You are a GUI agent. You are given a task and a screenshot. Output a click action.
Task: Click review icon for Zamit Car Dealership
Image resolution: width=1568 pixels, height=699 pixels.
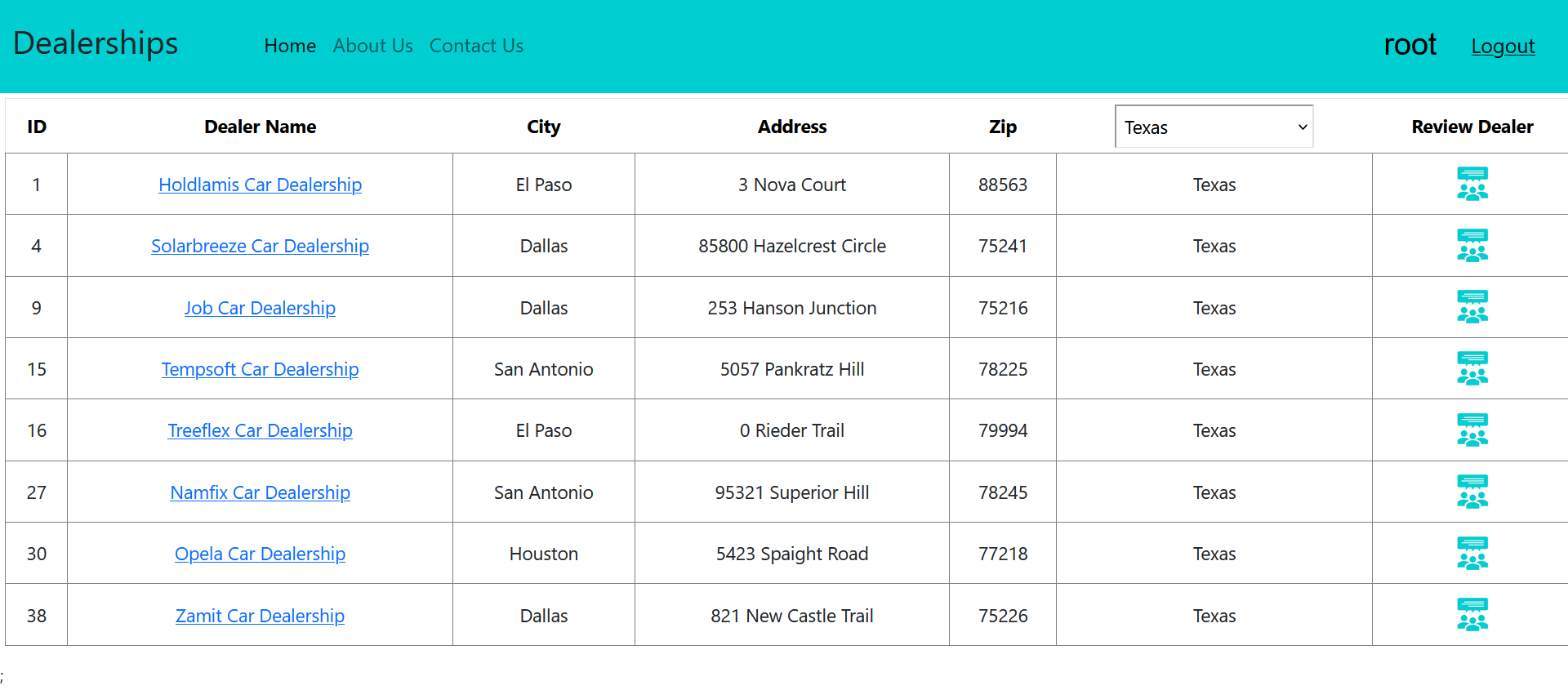(x=1472, y=615)
